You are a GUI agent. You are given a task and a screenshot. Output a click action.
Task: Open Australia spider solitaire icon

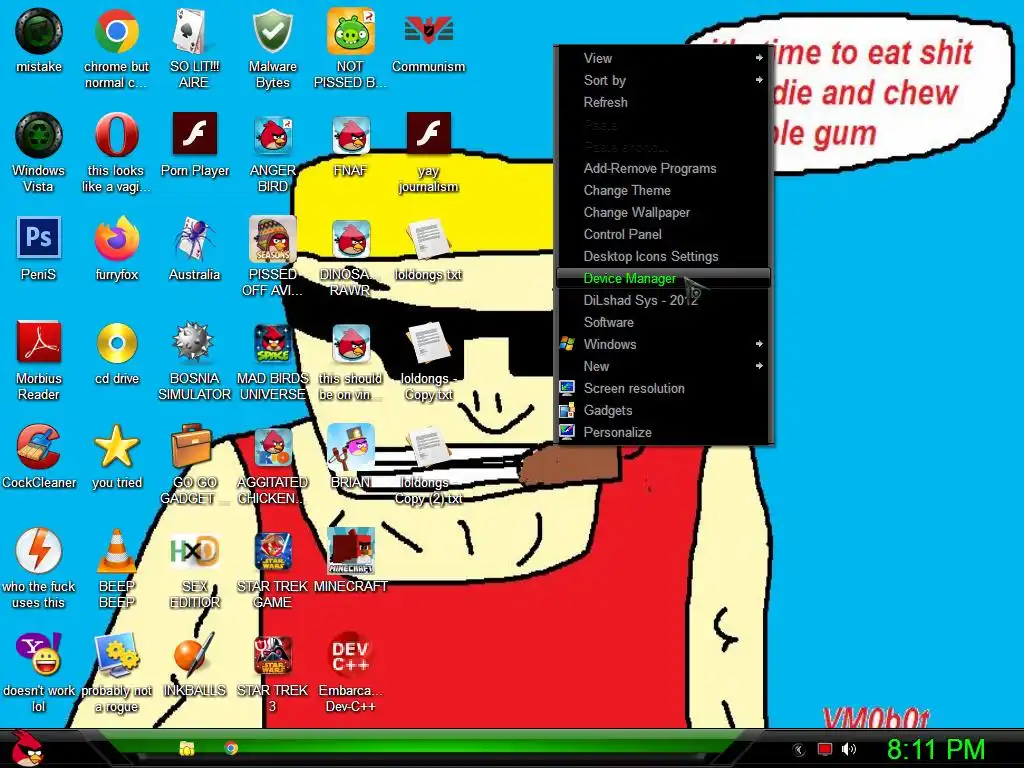click(194, 239)
